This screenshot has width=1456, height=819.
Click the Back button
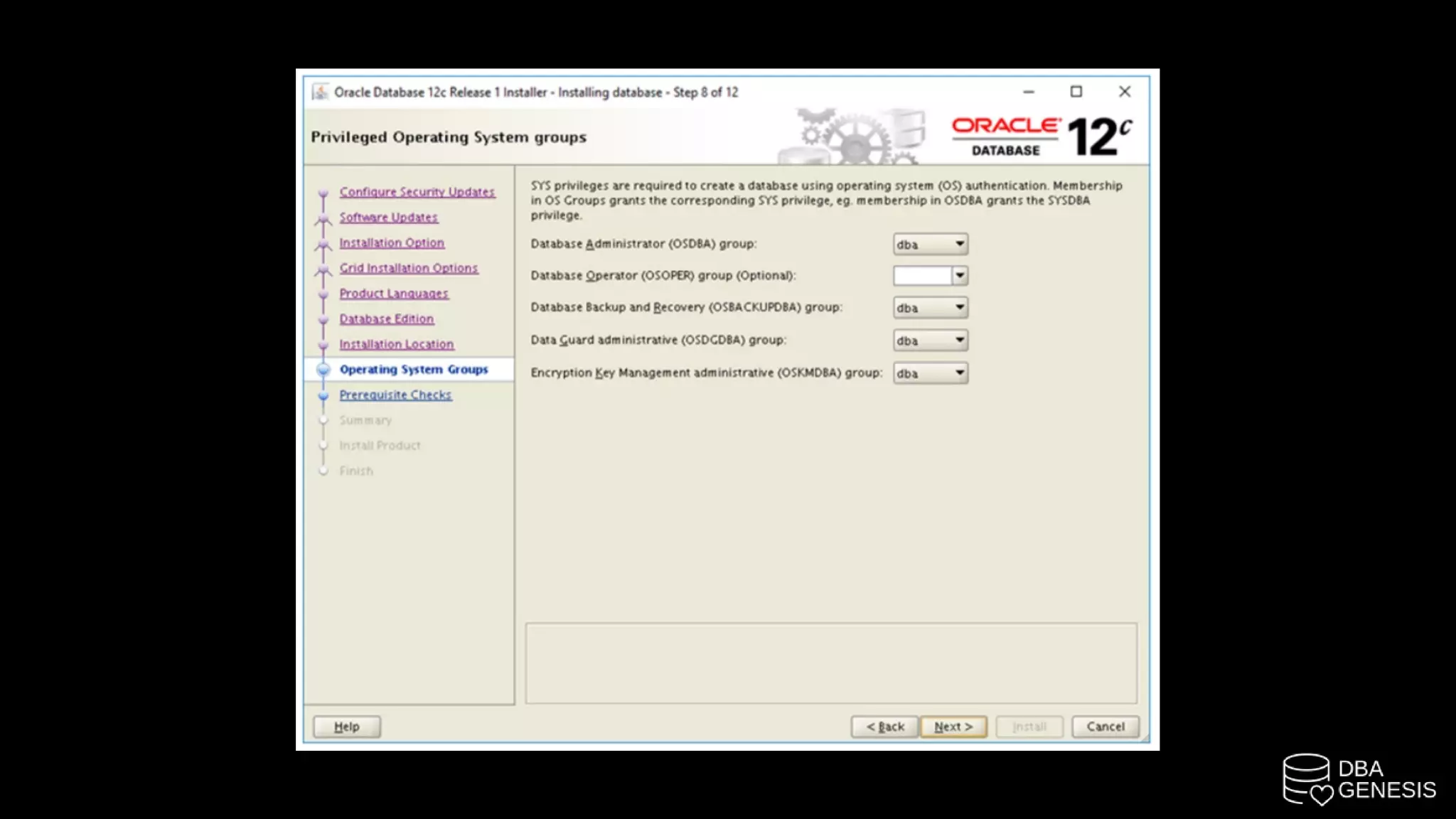(884, 727)
